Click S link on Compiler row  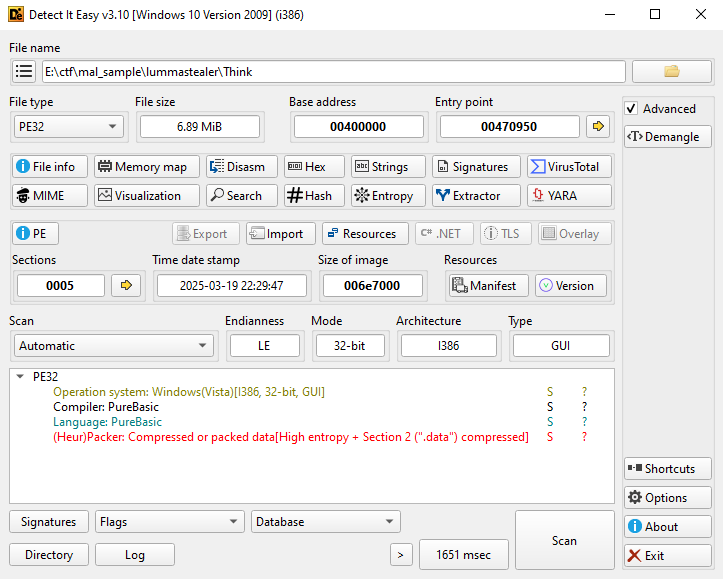(550, 407)
